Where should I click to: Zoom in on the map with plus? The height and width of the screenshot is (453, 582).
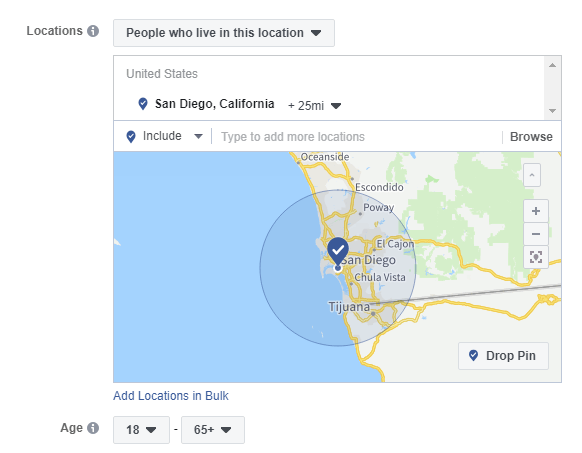pos(536,211)
